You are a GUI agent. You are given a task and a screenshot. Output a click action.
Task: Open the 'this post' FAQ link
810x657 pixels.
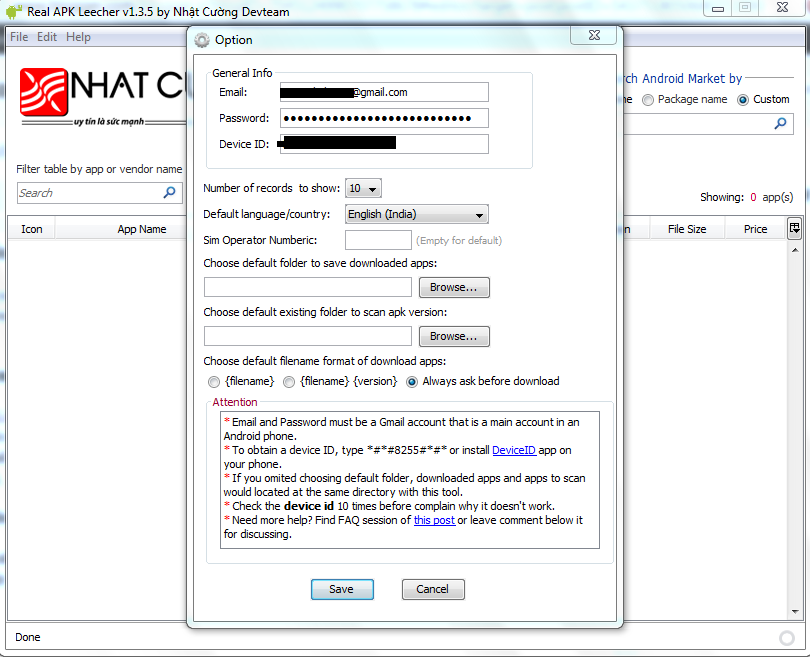point(434,521)
